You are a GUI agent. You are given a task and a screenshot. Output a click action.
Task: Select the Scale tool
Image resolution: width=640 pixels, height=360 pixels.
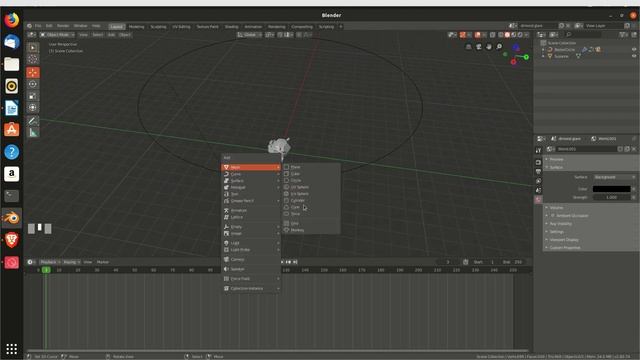(x=33, y=96)
